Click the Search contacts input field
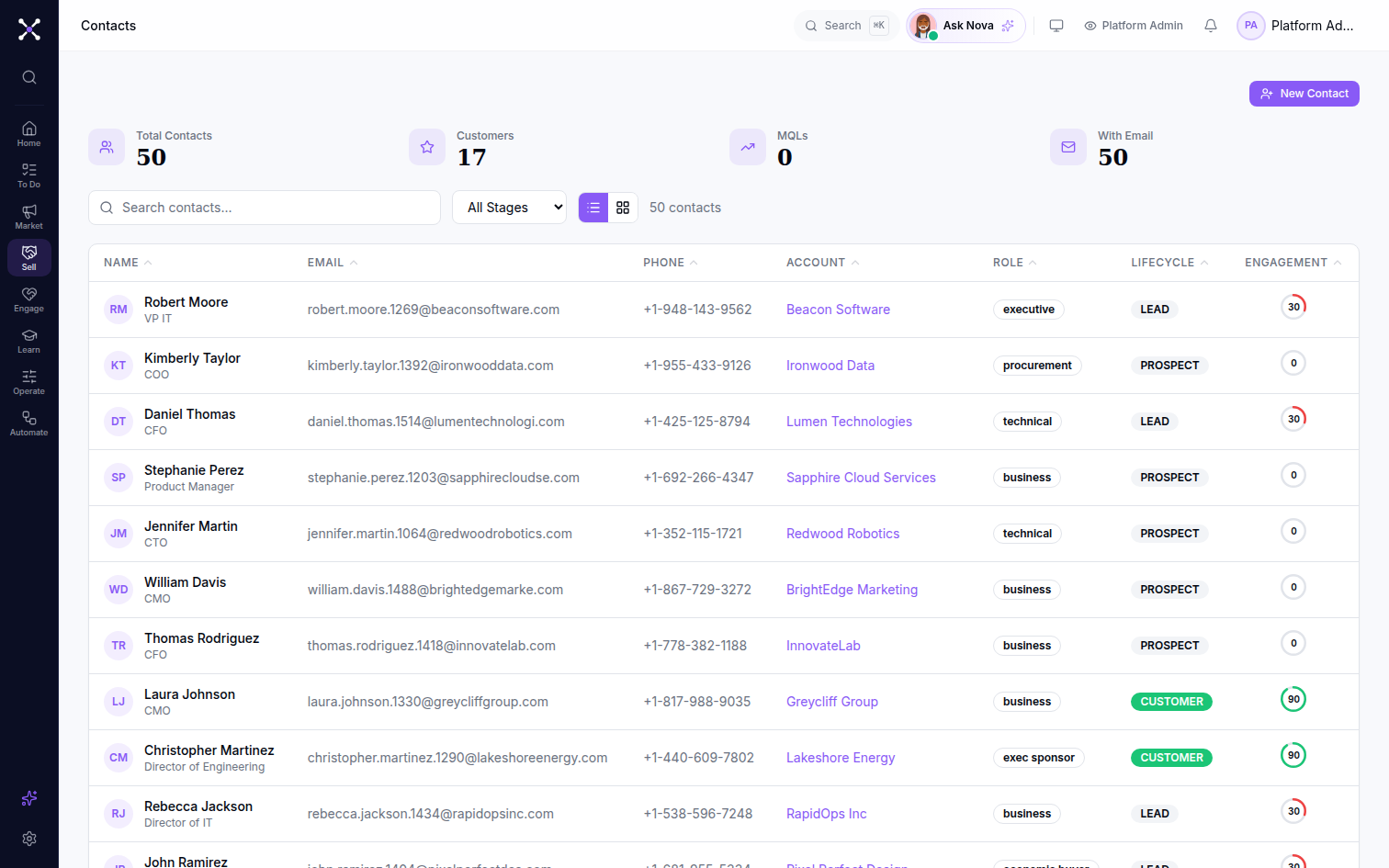Viewport: 1389px width, 868px height. (x=265, y=208)
